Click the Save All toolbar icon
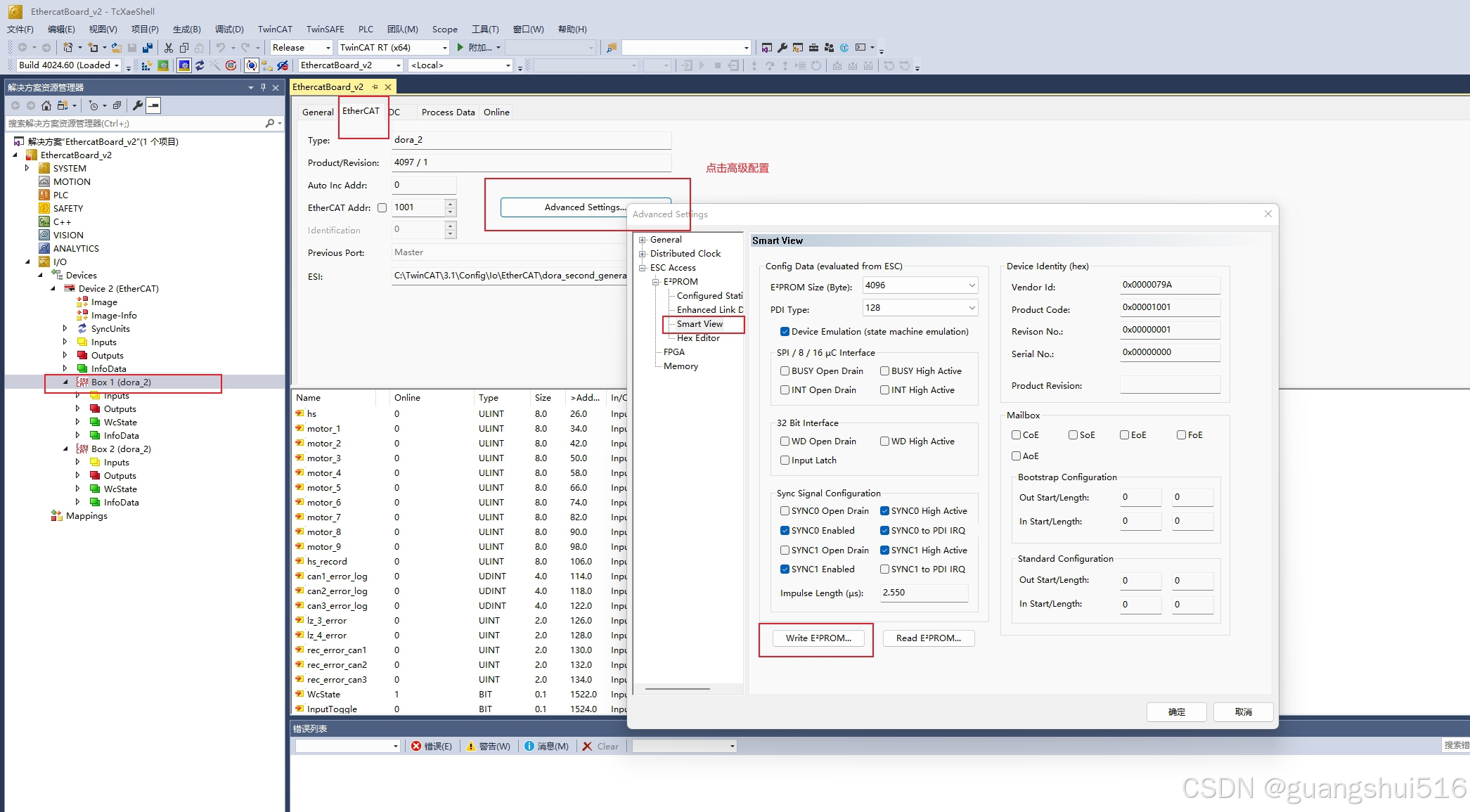 [148, 48]
